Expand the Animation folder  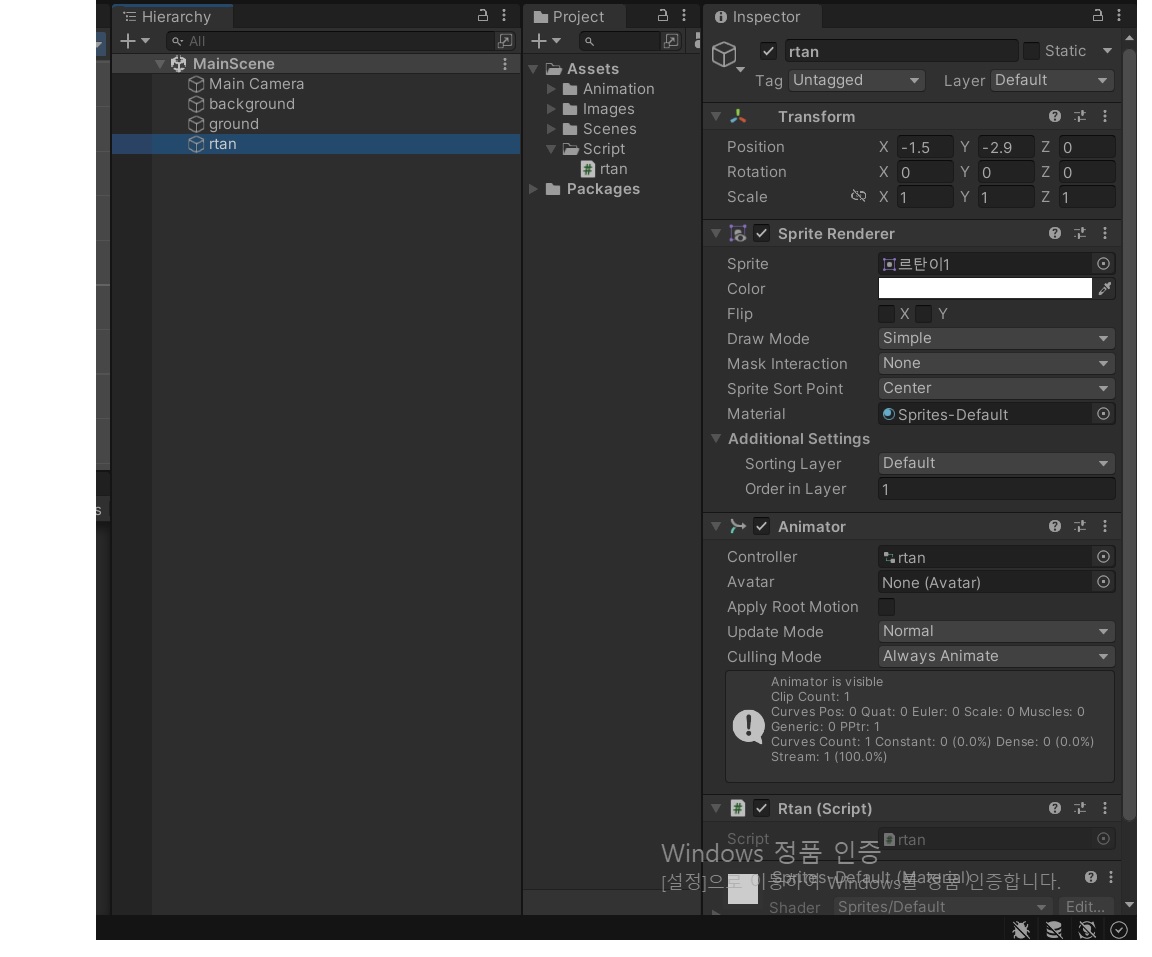(x=551, y=89)
